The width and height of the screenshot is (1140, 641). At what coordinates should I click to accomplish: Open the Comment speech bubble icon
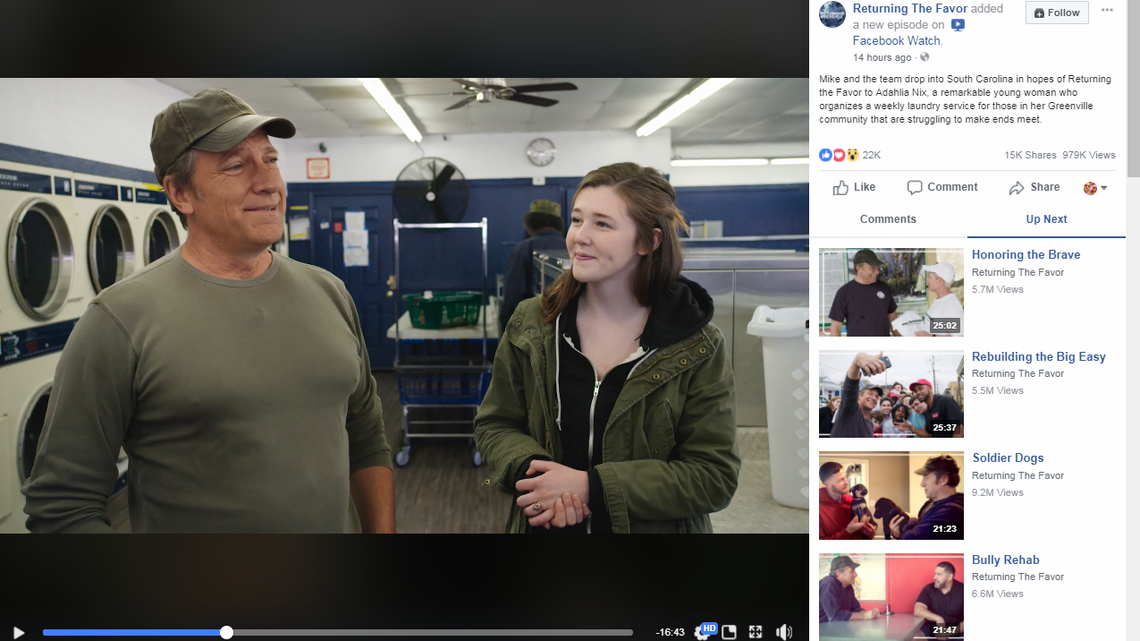[914, 187]
